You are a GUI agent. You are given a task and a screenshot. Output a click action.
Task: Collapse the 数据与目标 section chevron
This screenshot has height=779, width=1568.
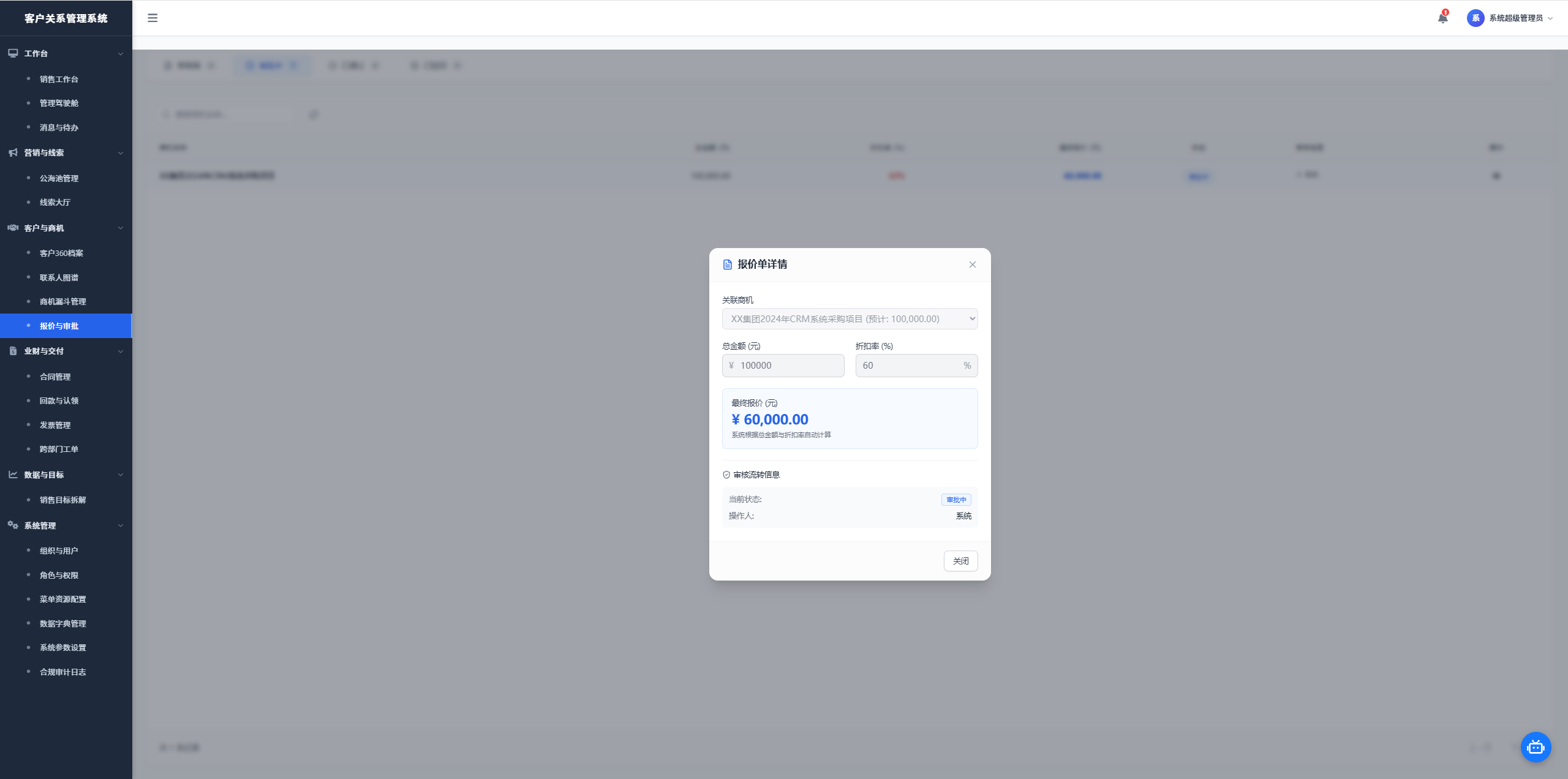[x=121, y=475]
